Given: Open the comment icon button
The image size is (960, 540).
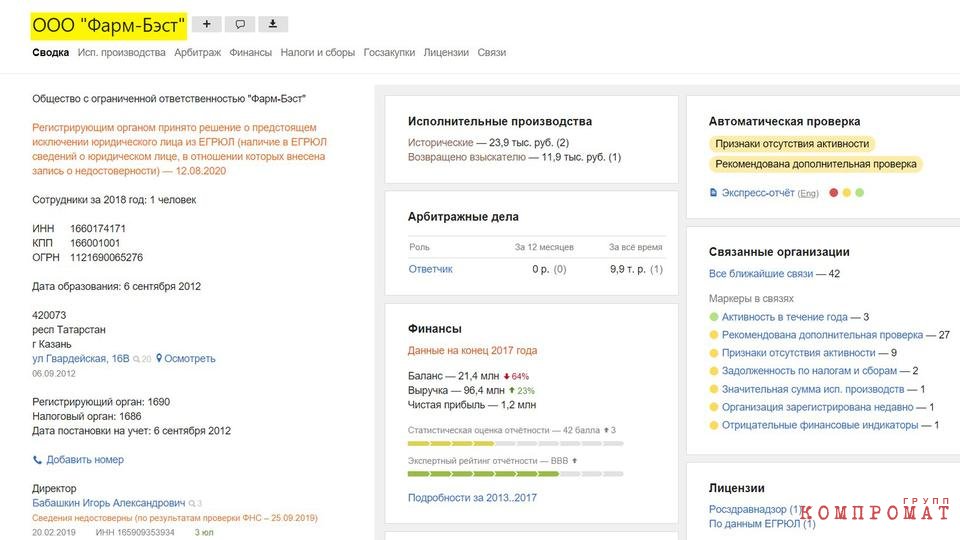Looking at the screenshot, I should (240, 24).
